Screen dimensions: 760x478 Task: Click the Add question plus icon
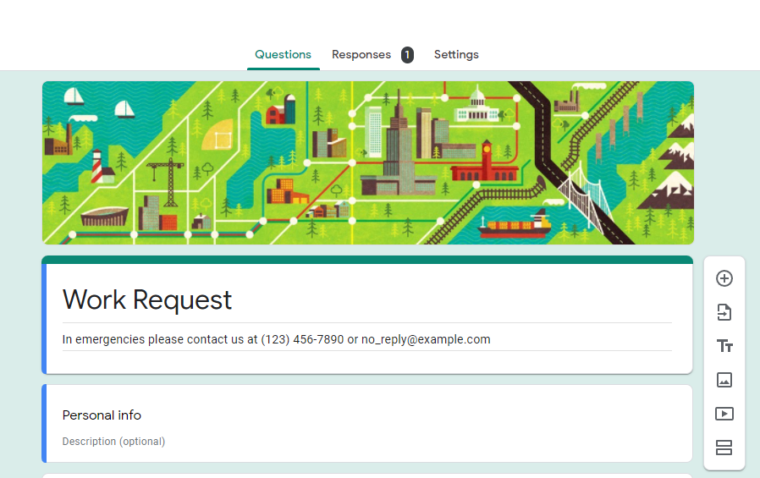[x=725, y=279]
